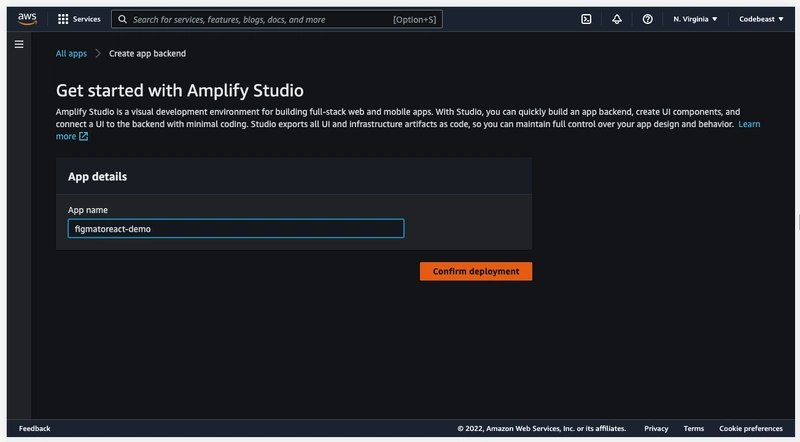800x442 pixels.
Task: Open Cookie preferences in footer
Action: [751, 429]
